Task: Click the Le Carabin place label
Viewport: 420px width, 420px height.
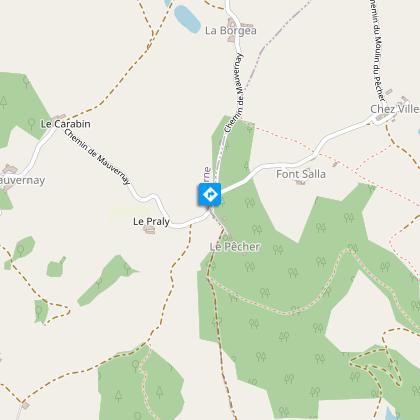Action: [65, 124]
